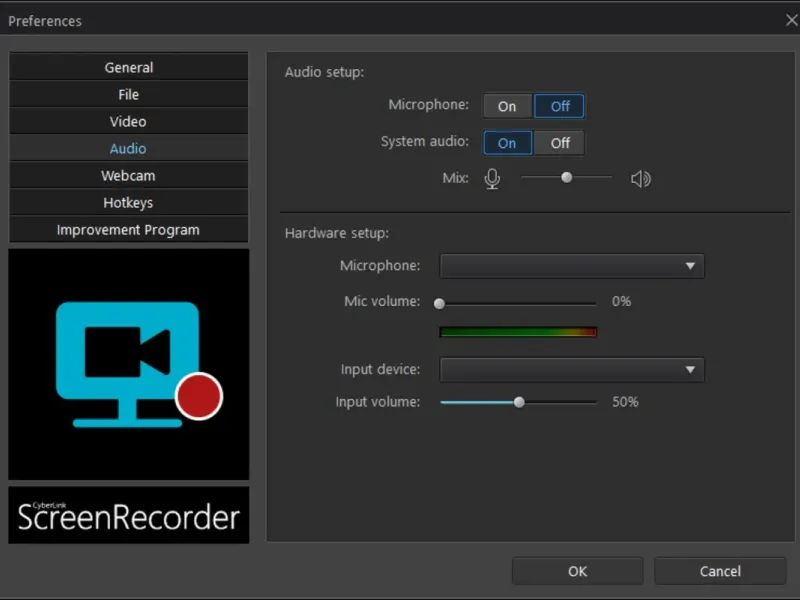Disable System audio with Off button
Screen dimensions: 800x600
pos(559,143)
